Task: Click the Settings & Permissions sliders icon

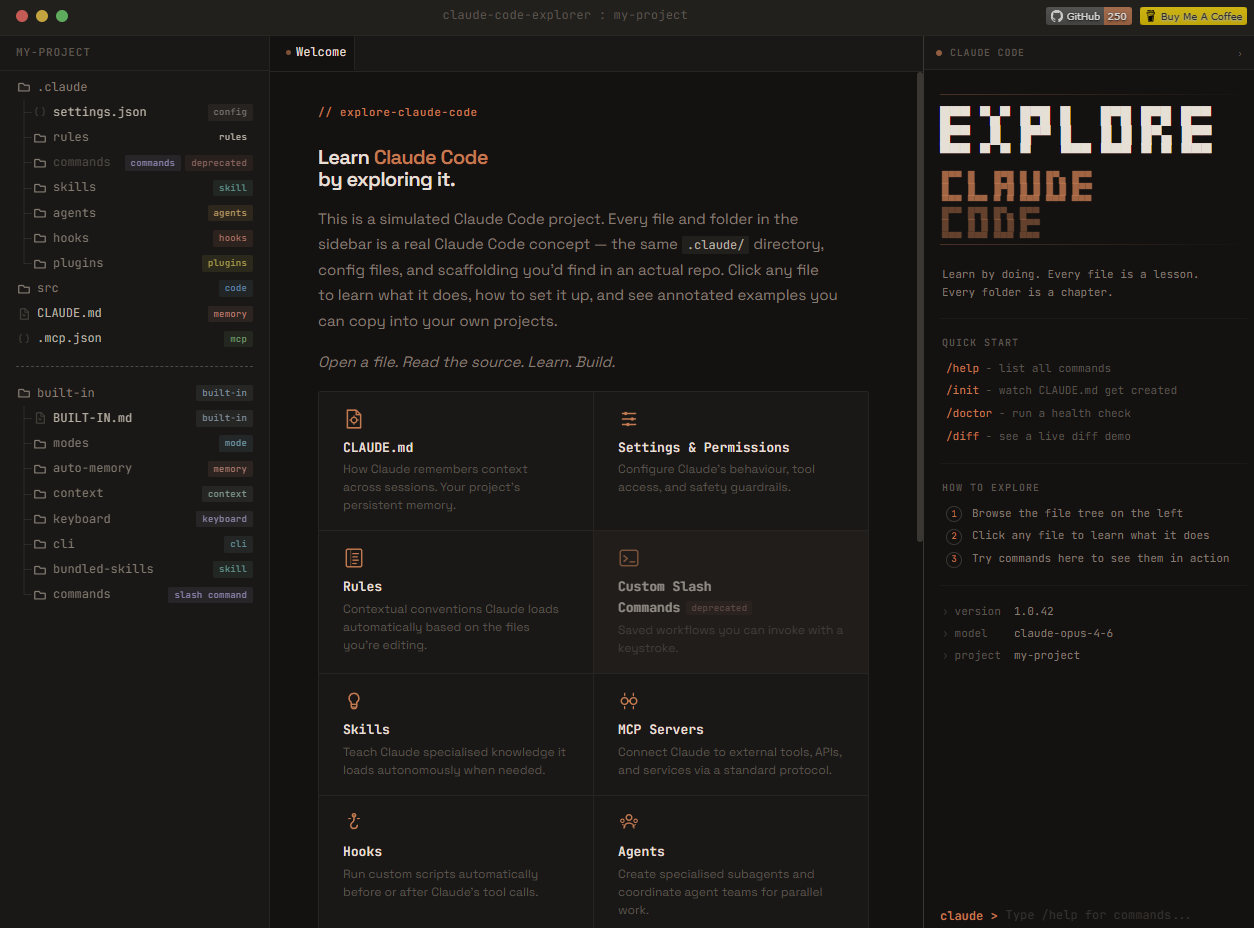Action: click(628, 419)
